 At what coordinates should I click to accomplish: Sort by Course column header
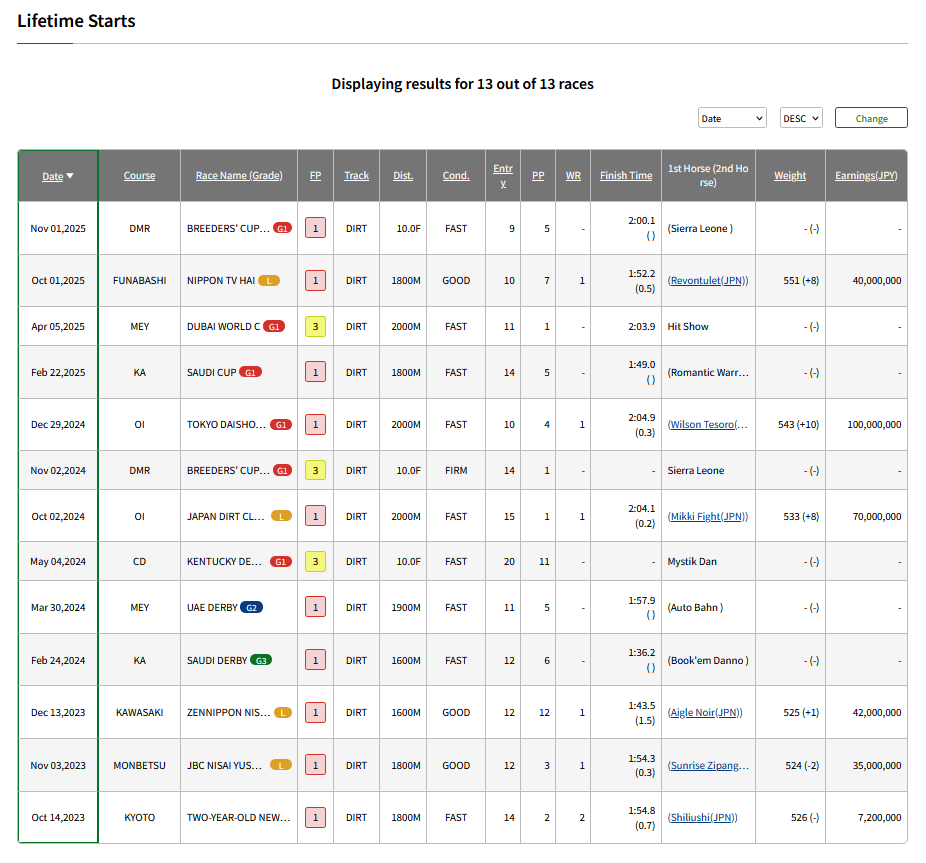(x=139, y=175)
